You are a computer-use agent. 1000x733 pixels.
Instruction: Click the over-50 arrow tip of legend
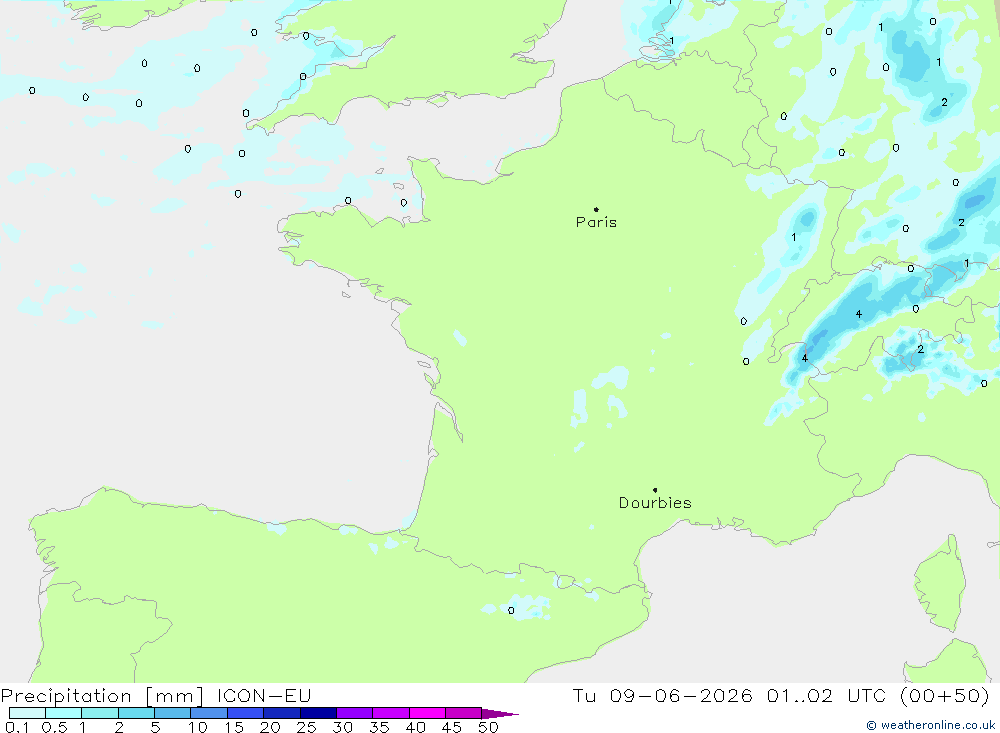click(x=501, y=714)
